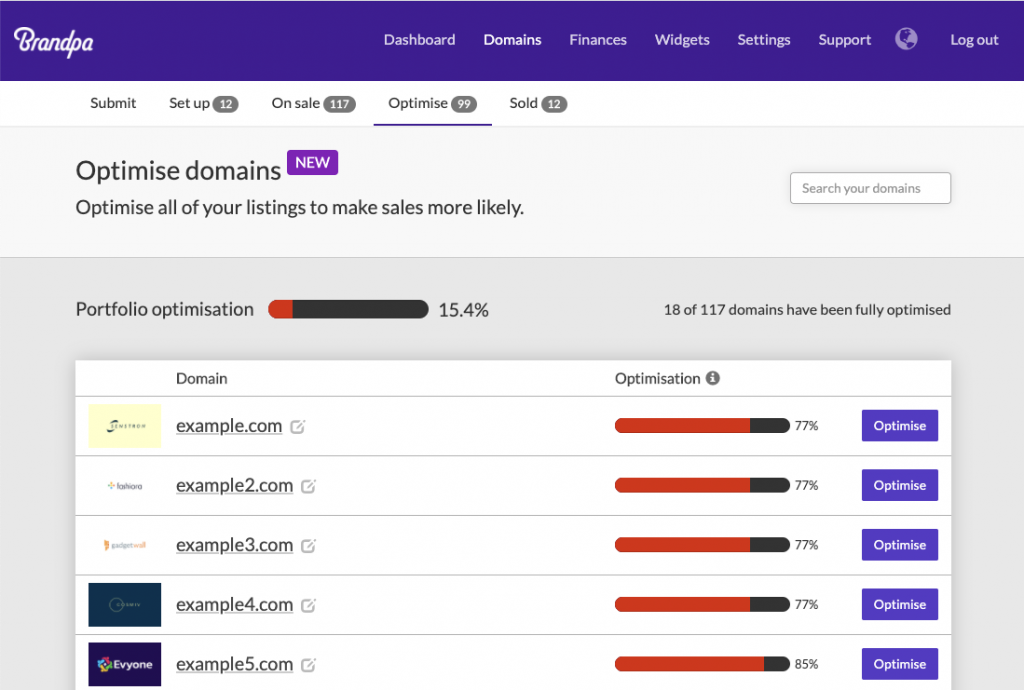Click the '18 of 117 domains' status text
This screenshot has width=1024, height=690.
pyautogui.click(x=807, y=309)
